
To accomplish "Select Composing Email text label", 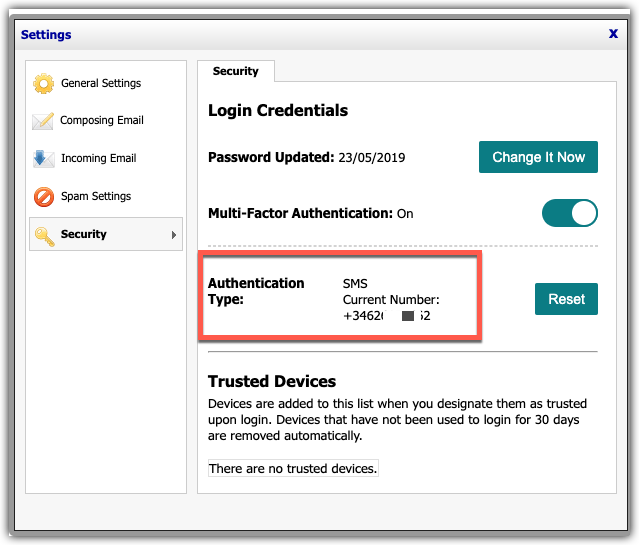I will point(102,121).
